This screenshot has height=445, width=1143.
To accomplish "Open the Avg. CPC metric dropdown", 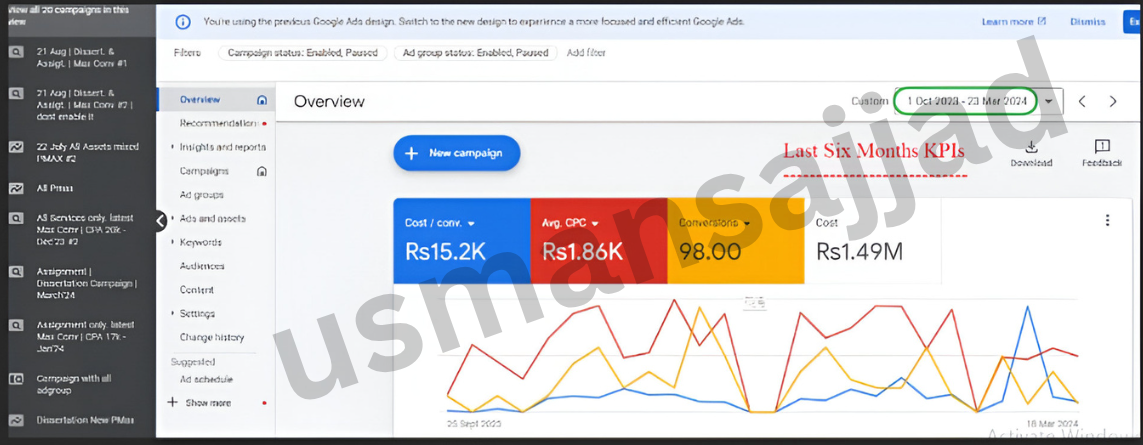I will [x=595, y=223].
